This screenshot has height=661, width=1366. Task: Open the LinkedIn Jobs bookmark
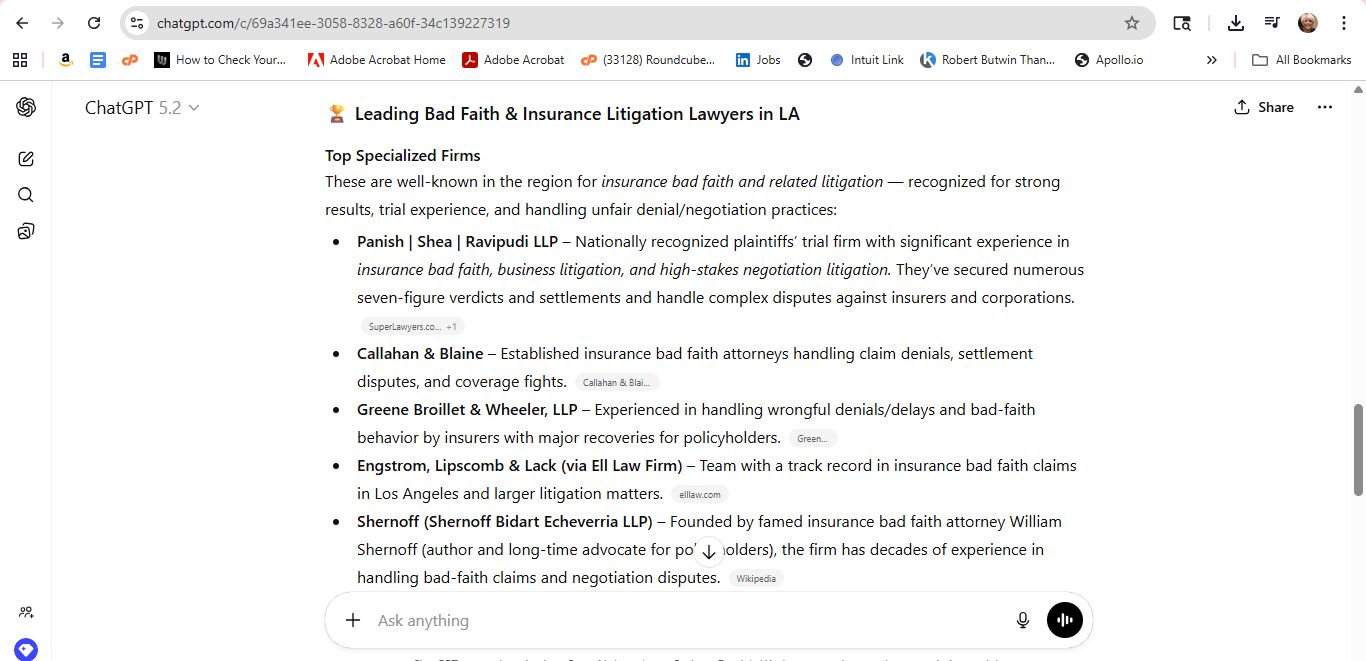[x=758, y=60]
